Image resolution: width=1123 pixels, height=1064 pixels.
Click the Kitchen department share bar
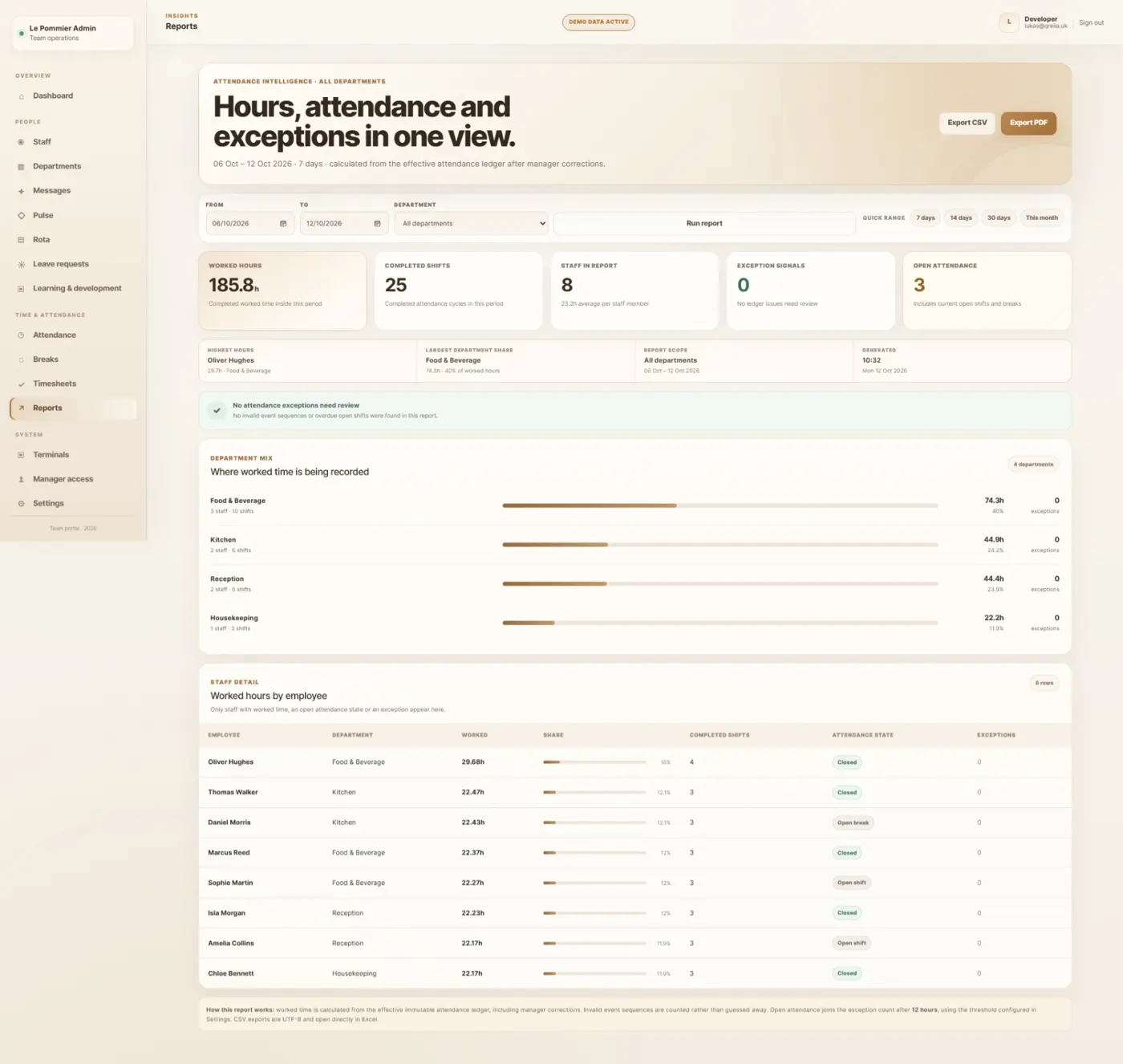720,545
